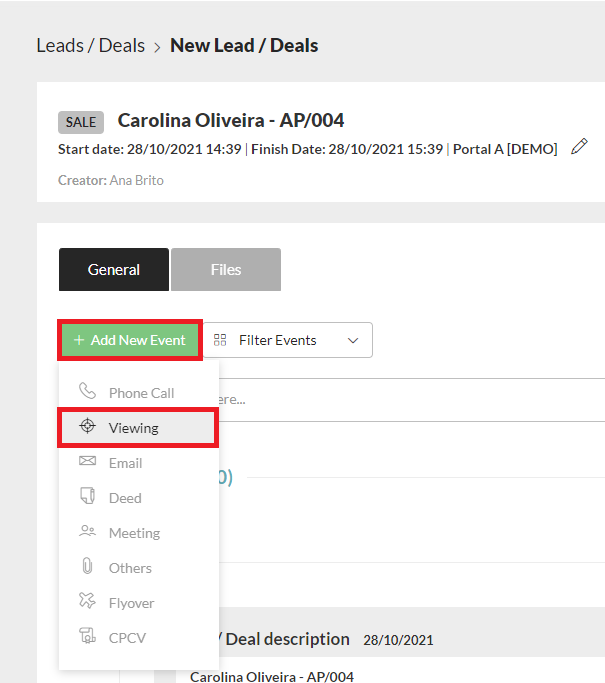
Task: Expand the Filter Events dropdown chevron
Action: [353, 340]
